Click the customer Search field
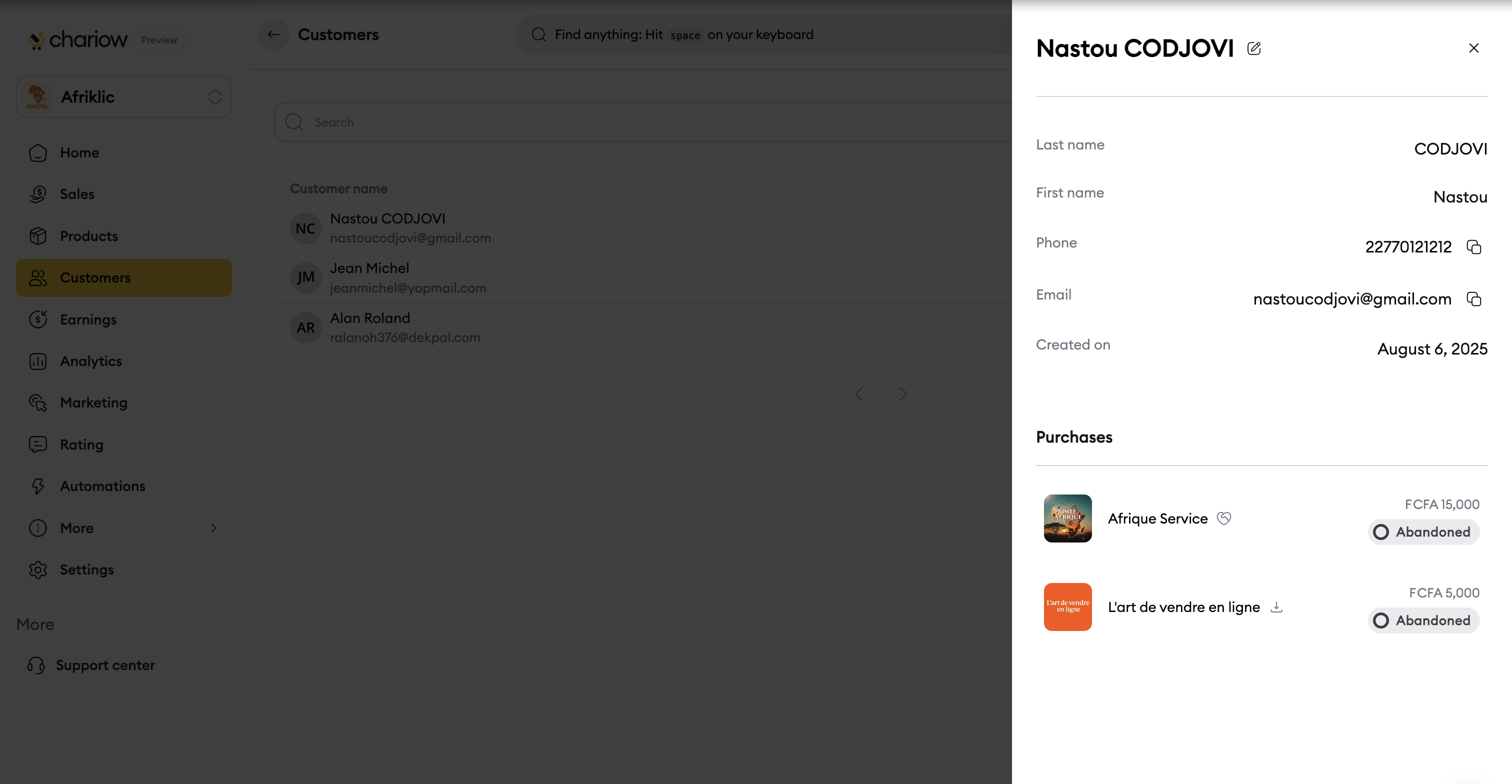 click(643, 122)
